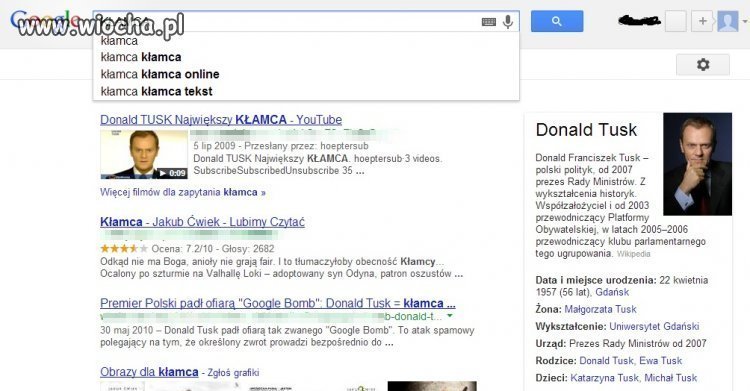Open 'Gdańsk' birthplace link
Image resolution: width=750 pixels, height=391 pixels.
[612, 292]
